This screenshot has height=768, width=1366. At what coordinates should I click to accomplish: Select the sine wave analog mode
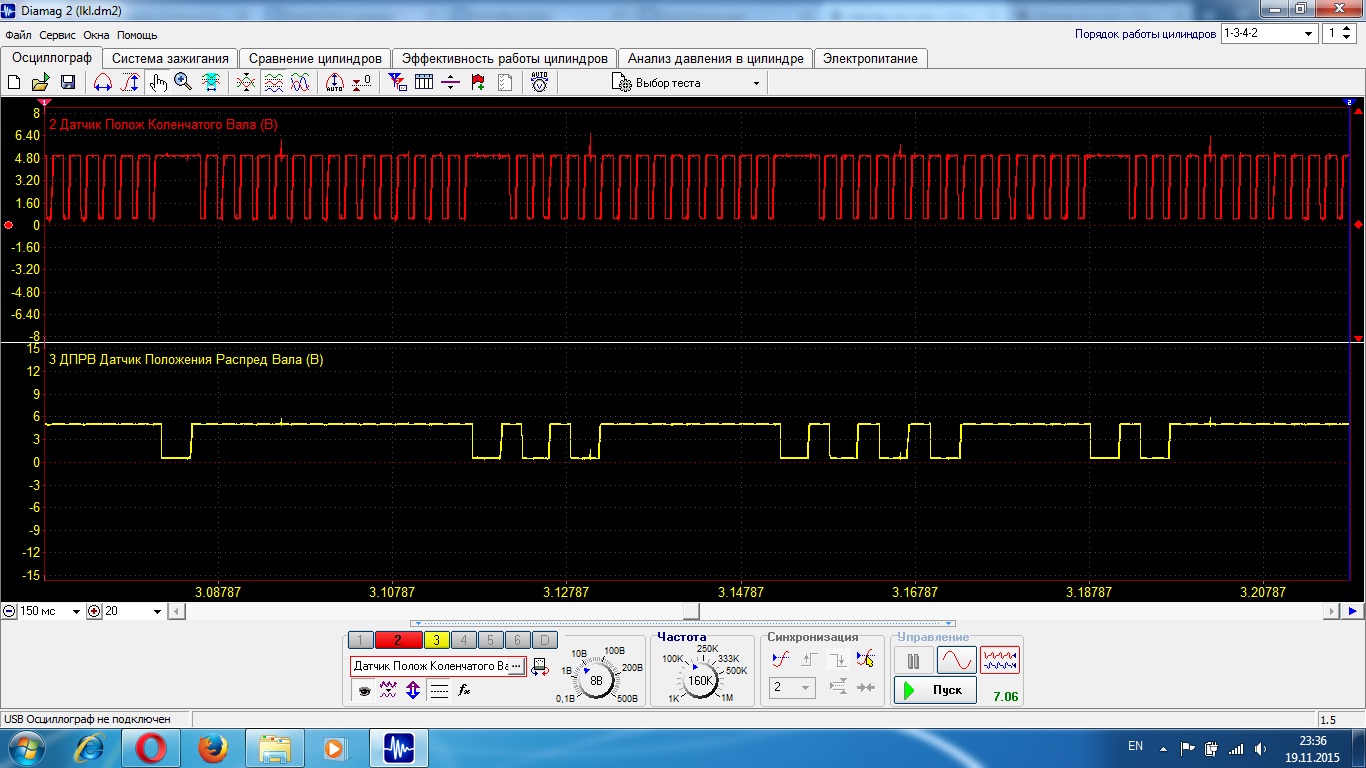[956, 660]
